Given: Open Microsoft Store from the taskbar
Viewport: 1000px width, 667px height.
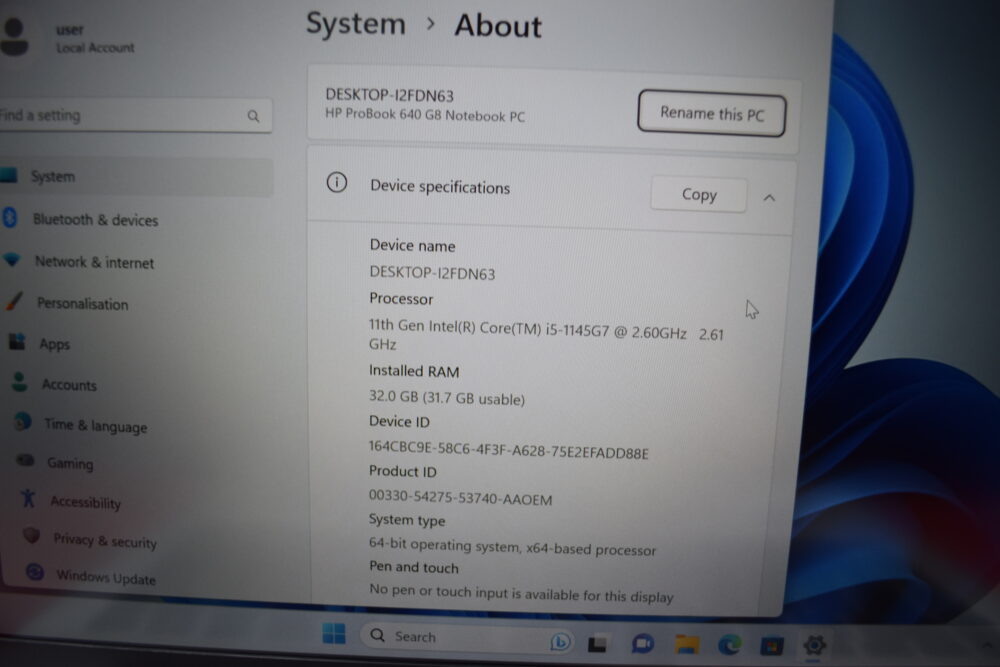Looking at the screenshot, I should [772, 646].
